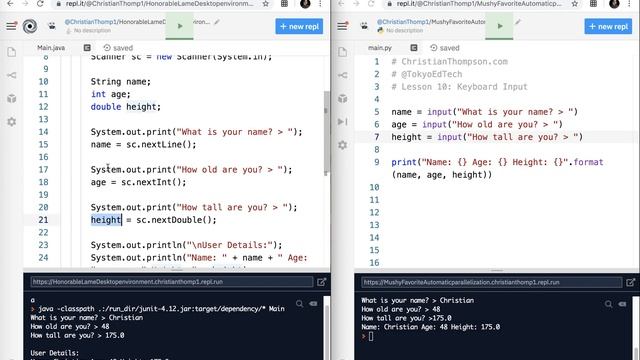Click the saved history indicator in Java editor

tap(118, 48)
